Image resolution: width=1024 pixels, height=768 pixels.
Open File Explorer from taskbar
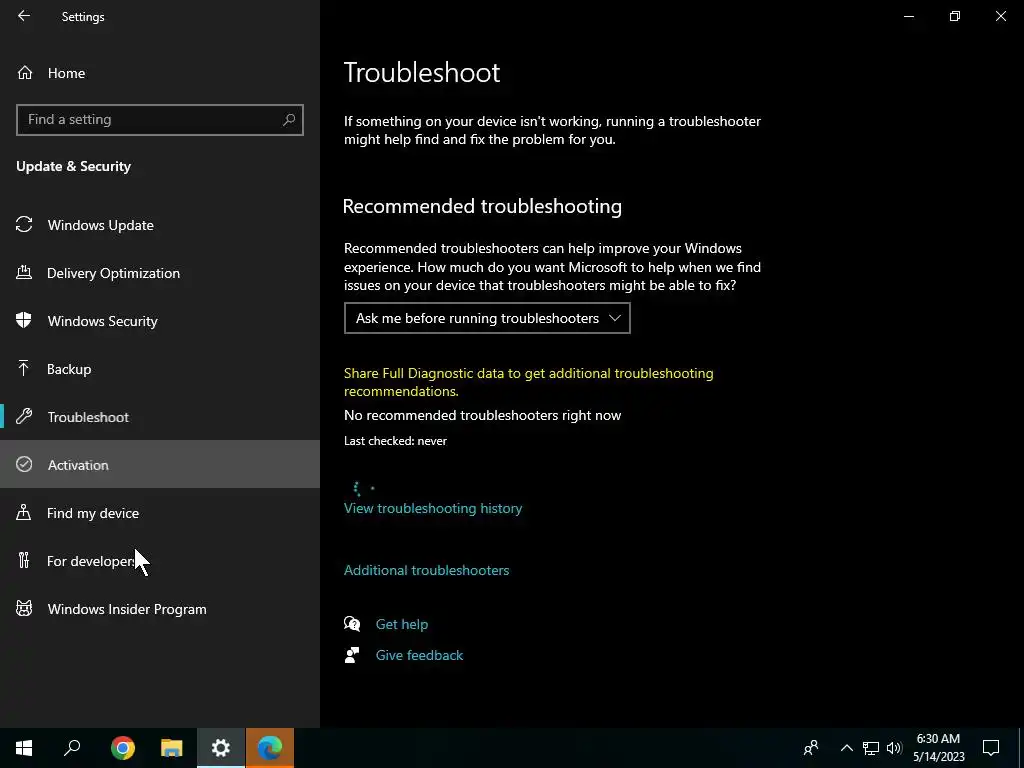pos(172,748)
